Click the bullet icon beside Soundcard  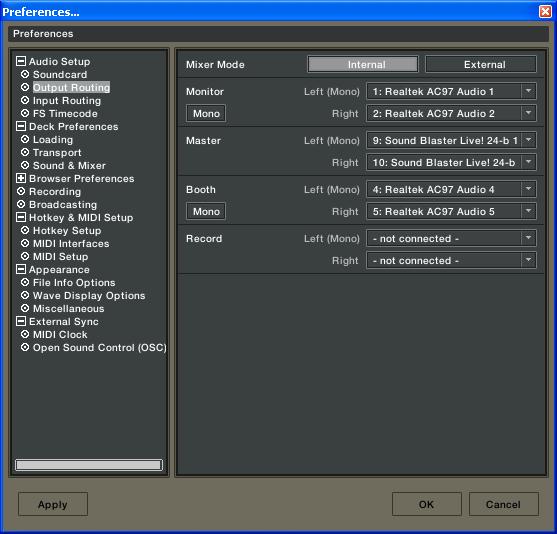click(x=25, y=74)
